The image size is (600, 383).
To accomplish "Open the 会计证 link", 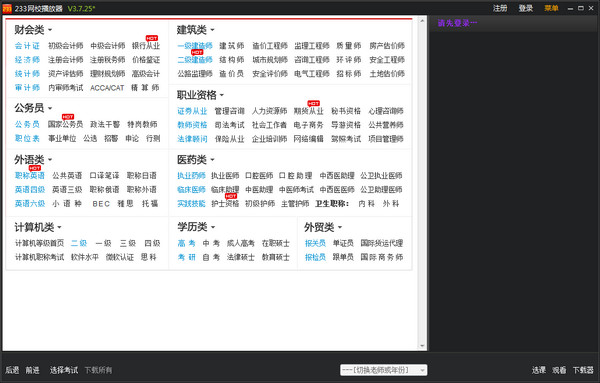I will point(27,46).
